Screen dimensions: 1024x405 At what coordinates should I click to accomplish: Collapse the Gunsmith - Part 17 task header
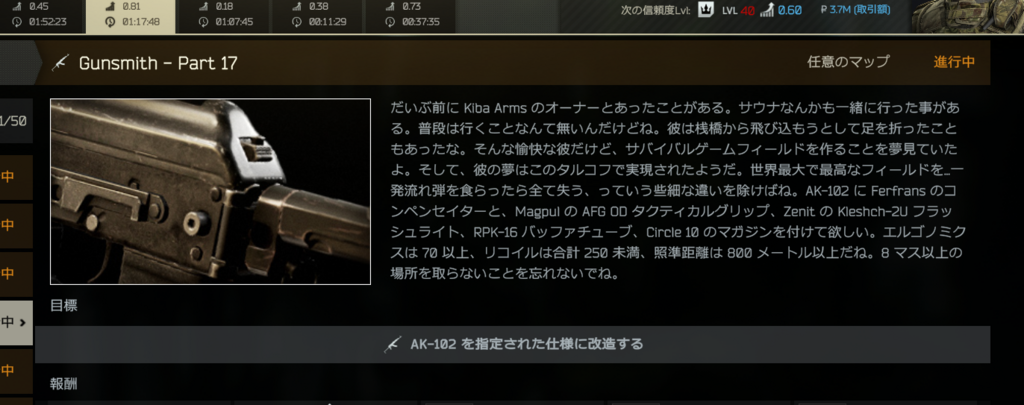(512, 63)
